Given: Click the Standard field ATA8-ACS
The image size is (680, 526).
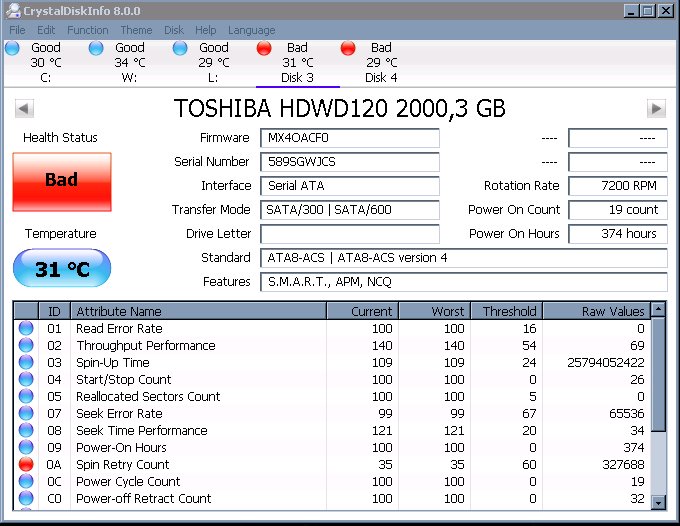Looking at the screenshot, I should coord(464,258).
